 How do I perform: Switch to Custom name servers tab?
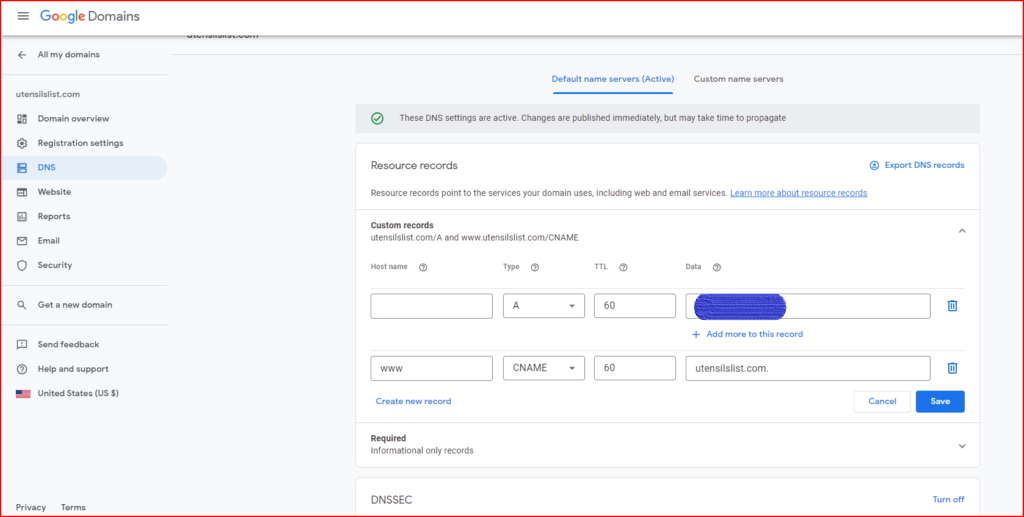click(x=738, y=79)
